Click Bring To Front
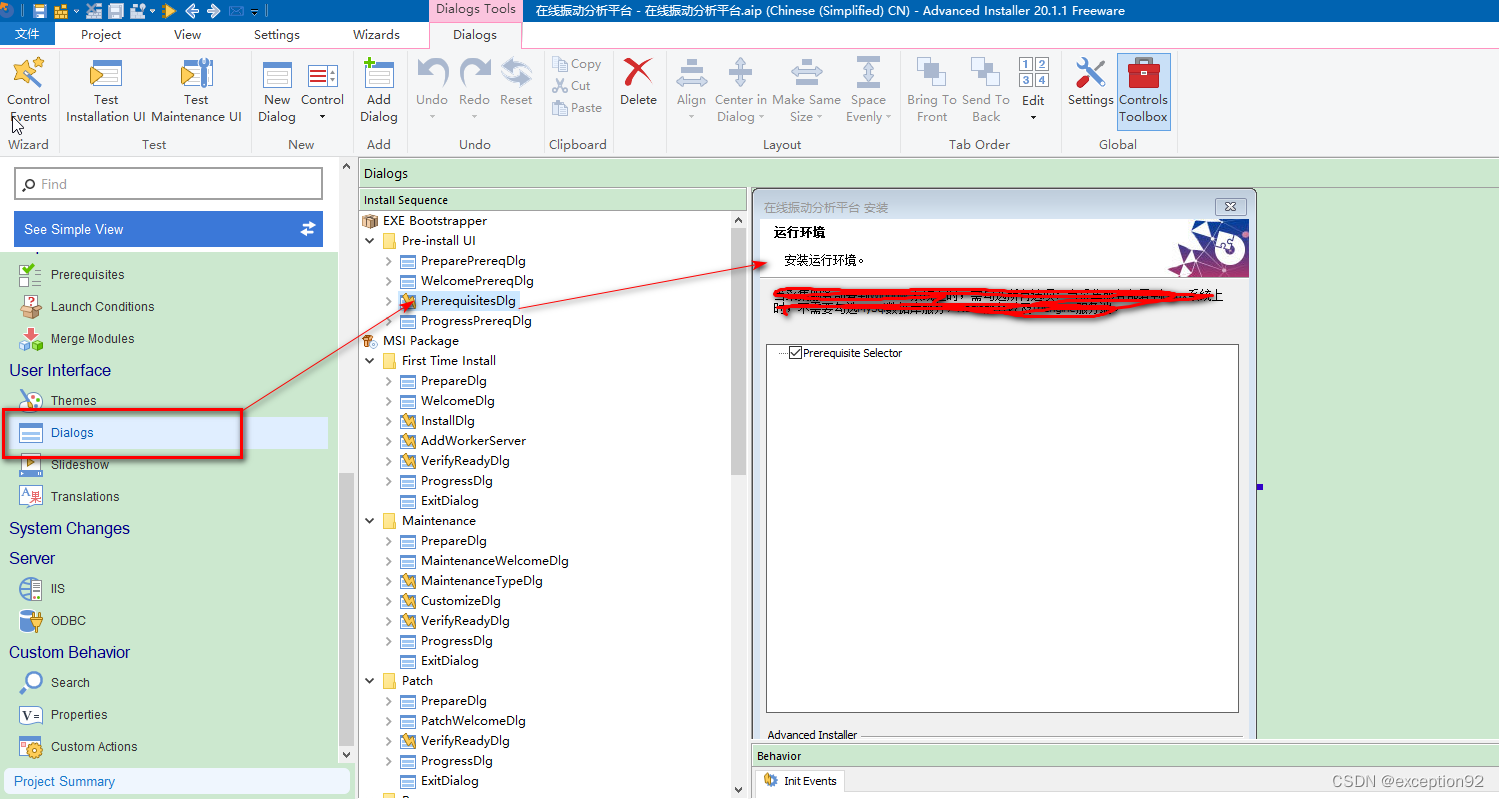Viewport: 1499px width, 799px height. pos(932,91)
